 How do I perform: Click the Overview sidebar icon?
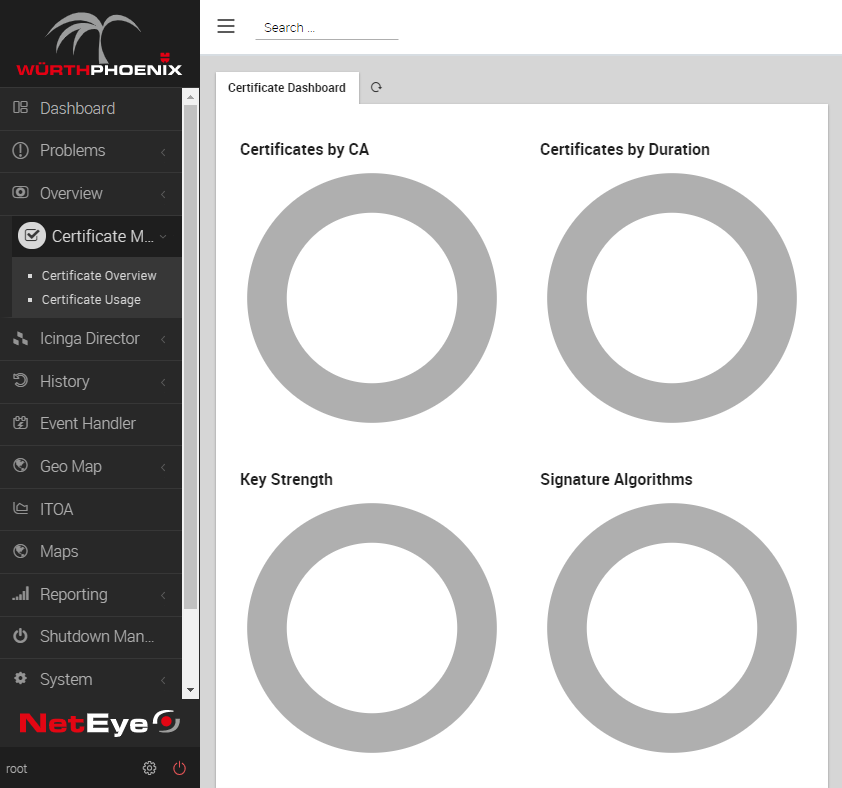[x=20, y=192]
